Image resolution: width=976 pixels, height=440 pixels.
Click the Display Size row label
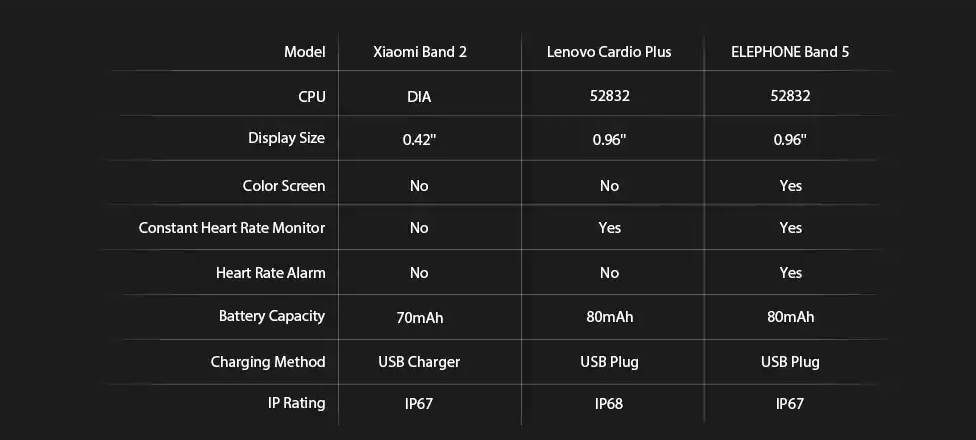[286, 138]
